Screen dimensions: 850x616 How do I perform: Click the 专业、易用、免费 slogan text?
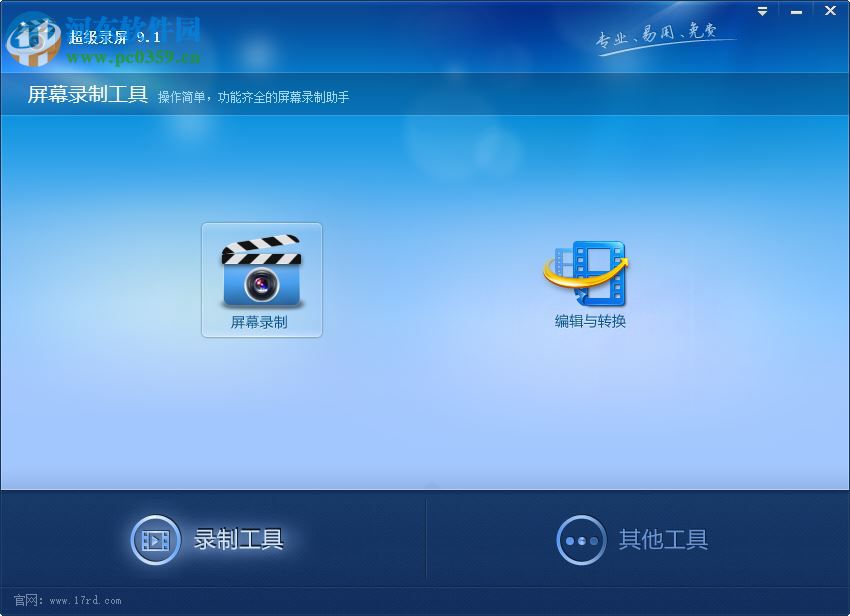655,33
